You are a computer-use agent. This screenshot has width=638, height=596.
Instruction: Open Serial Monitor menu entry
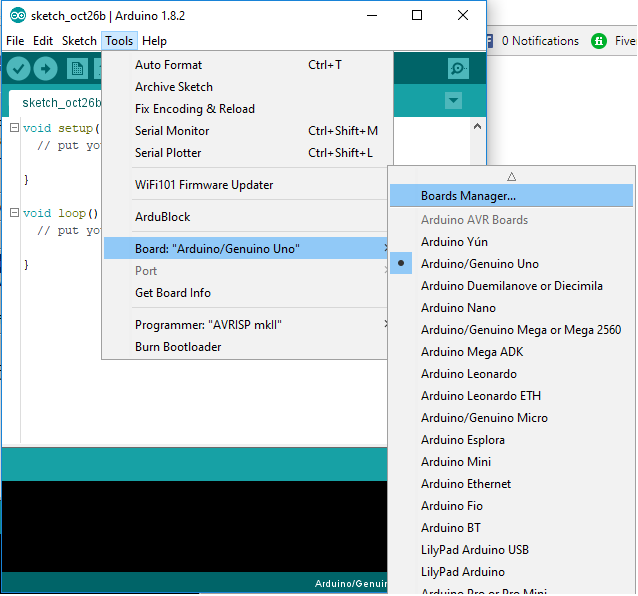(247, 131)
